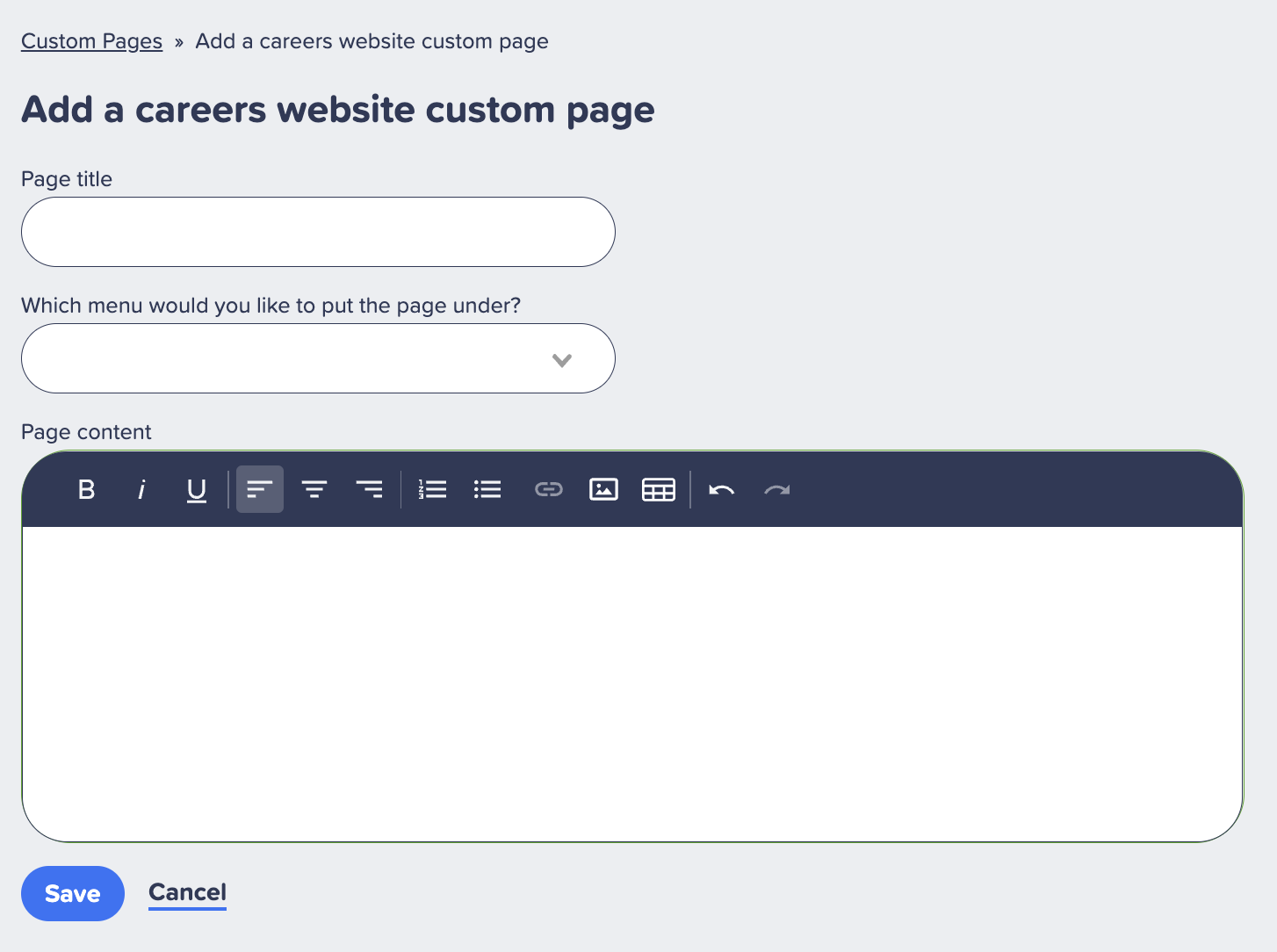
Task: Save the careers website custom page
Action: tap(72, 893)
